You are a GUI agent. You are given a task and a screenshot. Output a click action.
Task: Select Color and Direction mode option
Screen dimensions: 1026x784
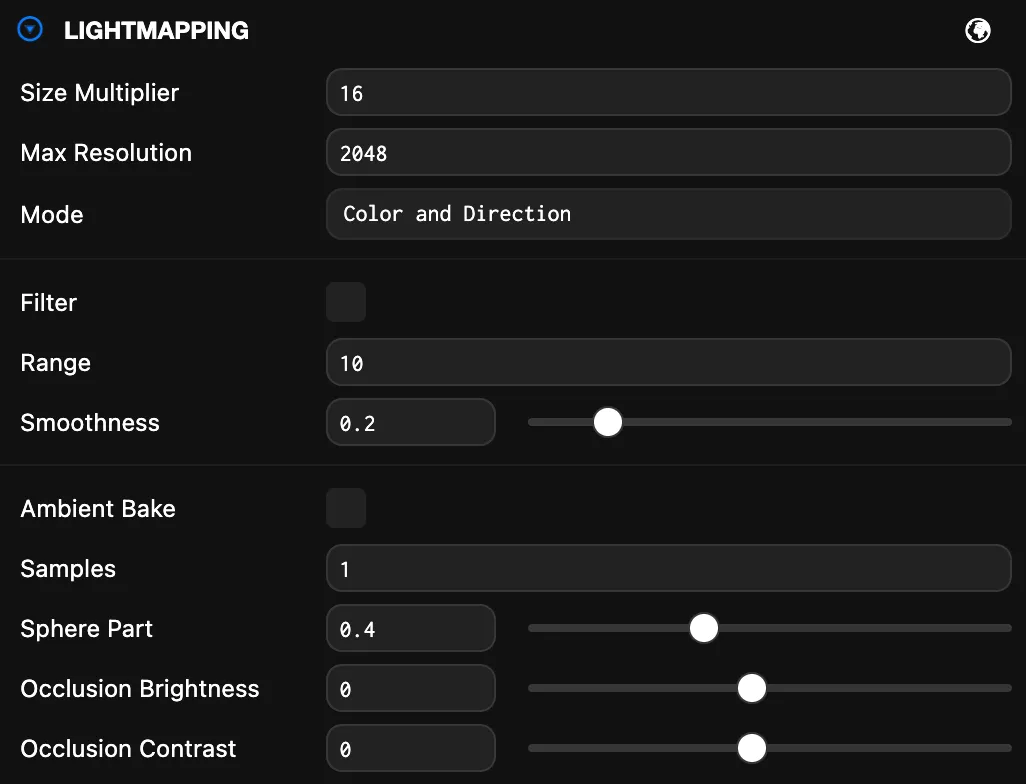pos(668,213)
